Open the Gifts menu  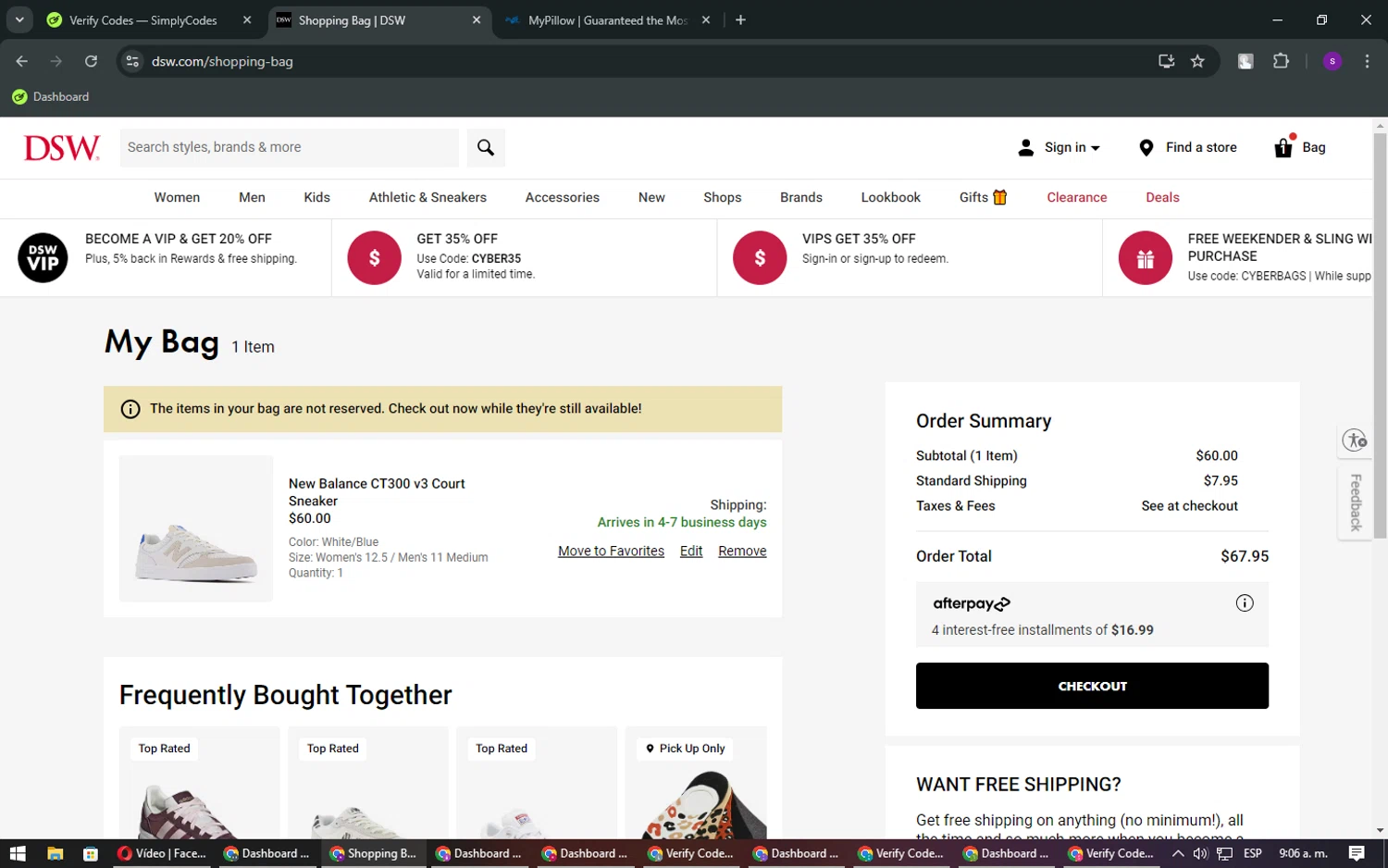(x=983, y=198)
